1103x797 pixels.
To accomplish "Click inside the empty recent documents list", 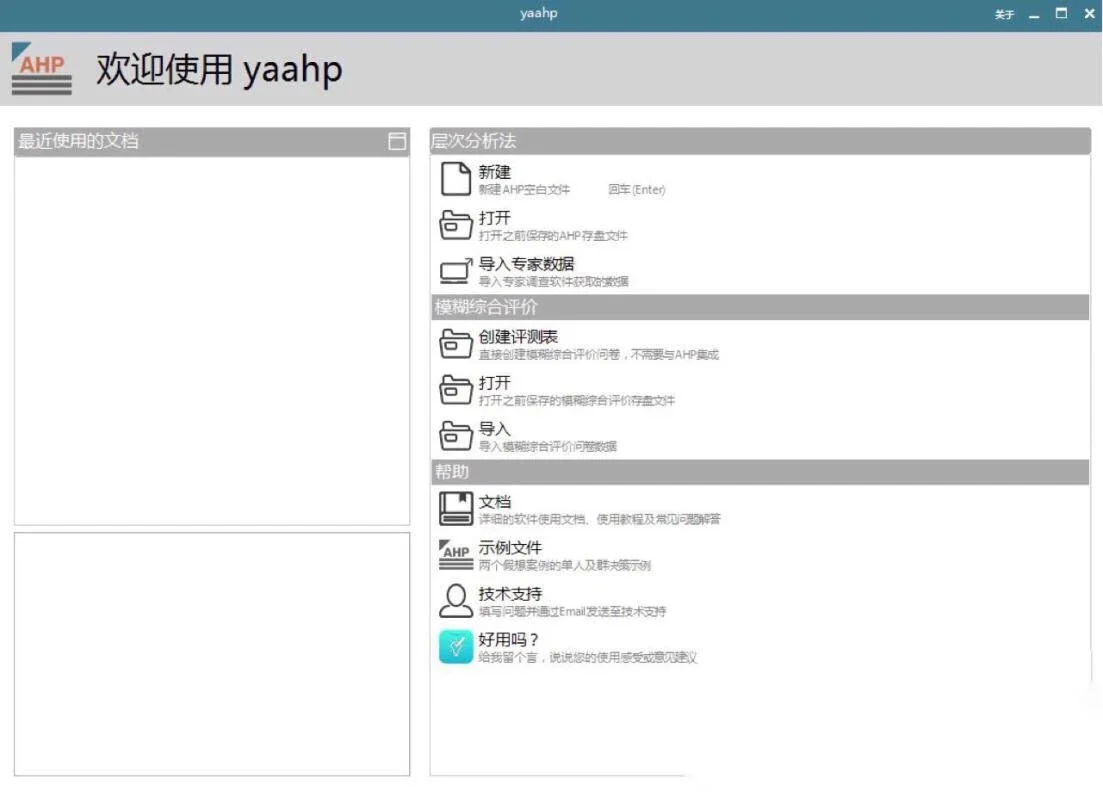I will pyautogui.click(x=211, y=340).
